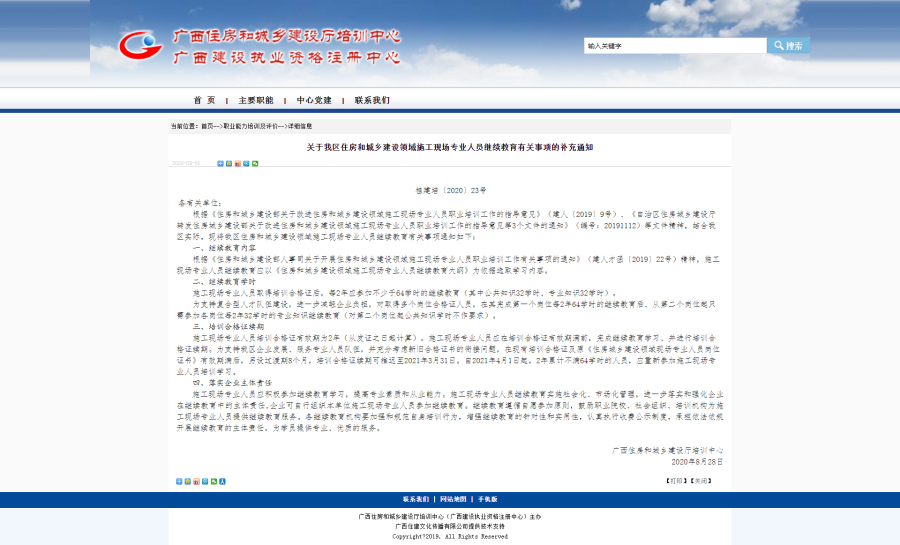The width and height of the screenshot is (900, 545).
Task: Click the Tencent Weibo icon beside the date
Action: tap(246, 164)
